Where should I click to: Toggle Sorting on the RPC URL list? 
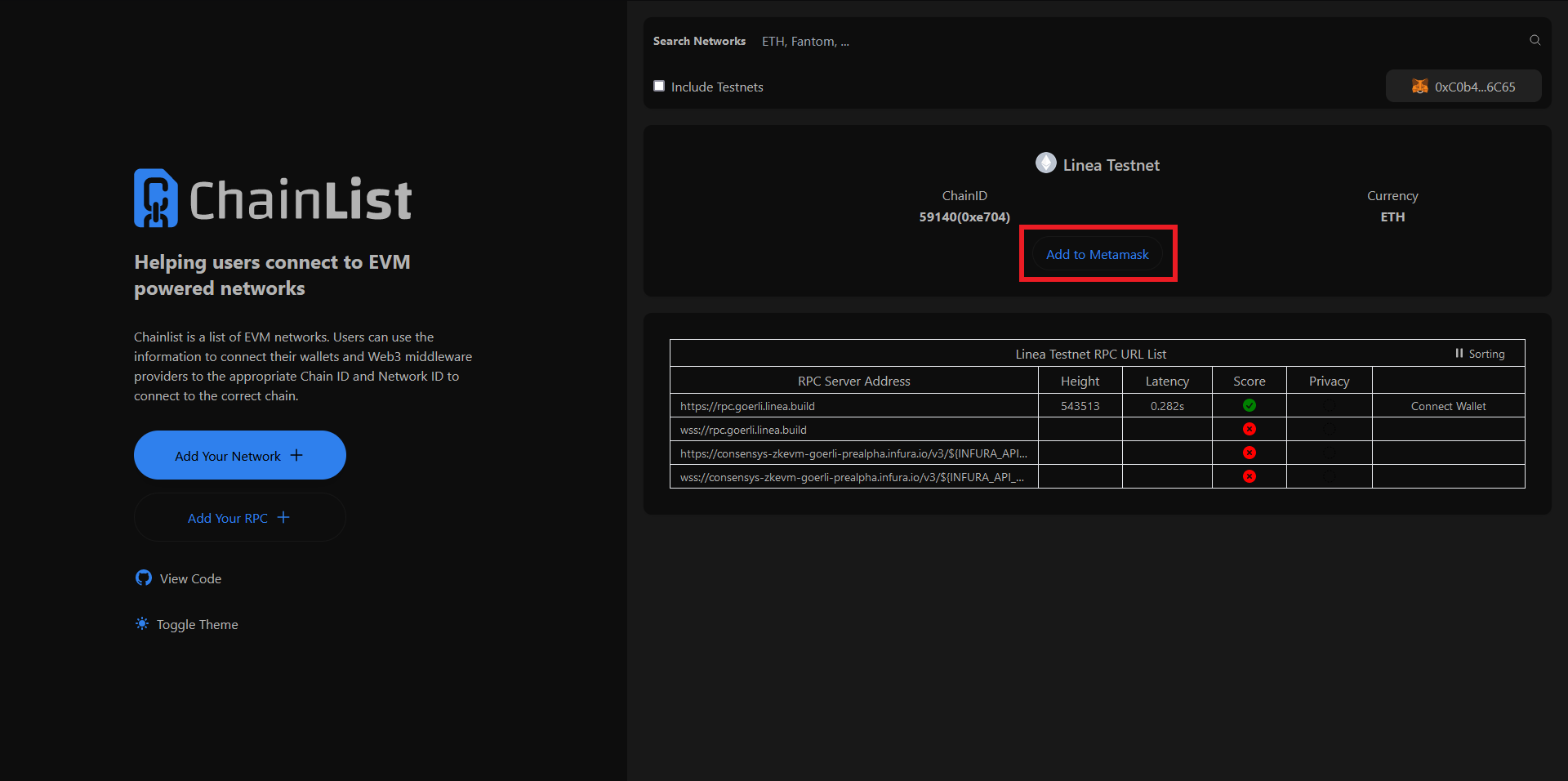pyautogui.click(x=1479, y=354)
